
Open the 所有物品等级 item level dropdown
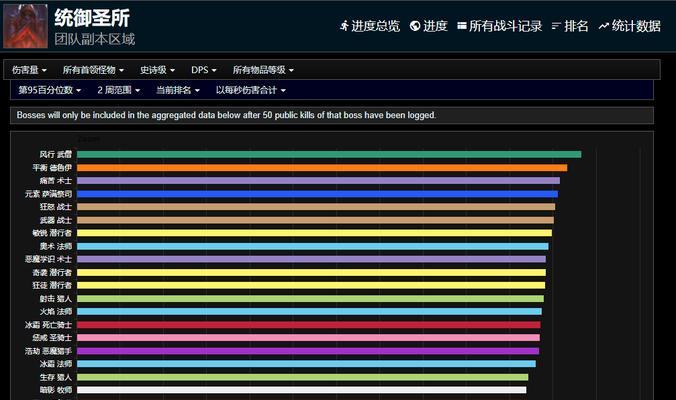(x=263, y=70)
